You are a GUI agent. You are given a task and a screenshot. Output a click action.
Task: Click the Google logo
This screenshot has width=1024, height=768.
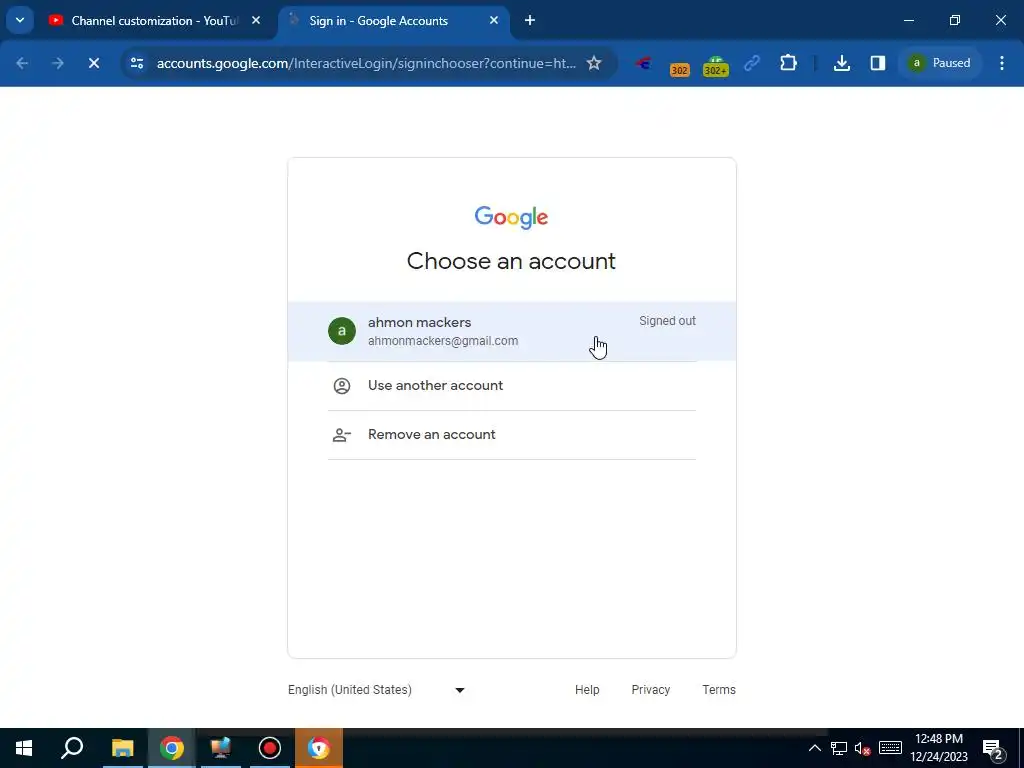pyautogui.click(x=511, y=217)
